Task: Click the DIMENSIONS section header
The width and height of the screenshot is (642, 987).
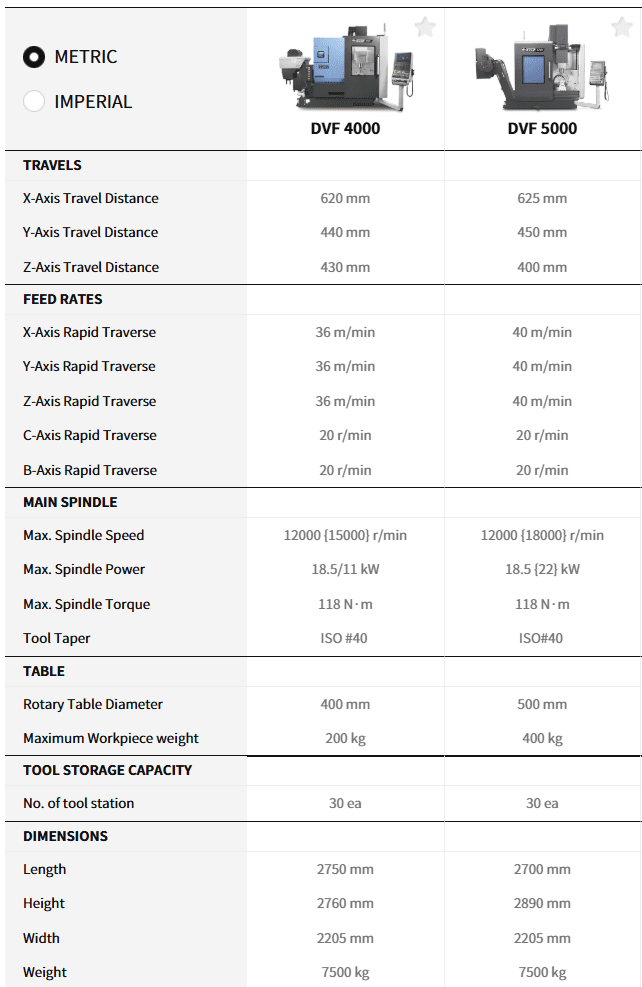Action: [x=65, y=836]
